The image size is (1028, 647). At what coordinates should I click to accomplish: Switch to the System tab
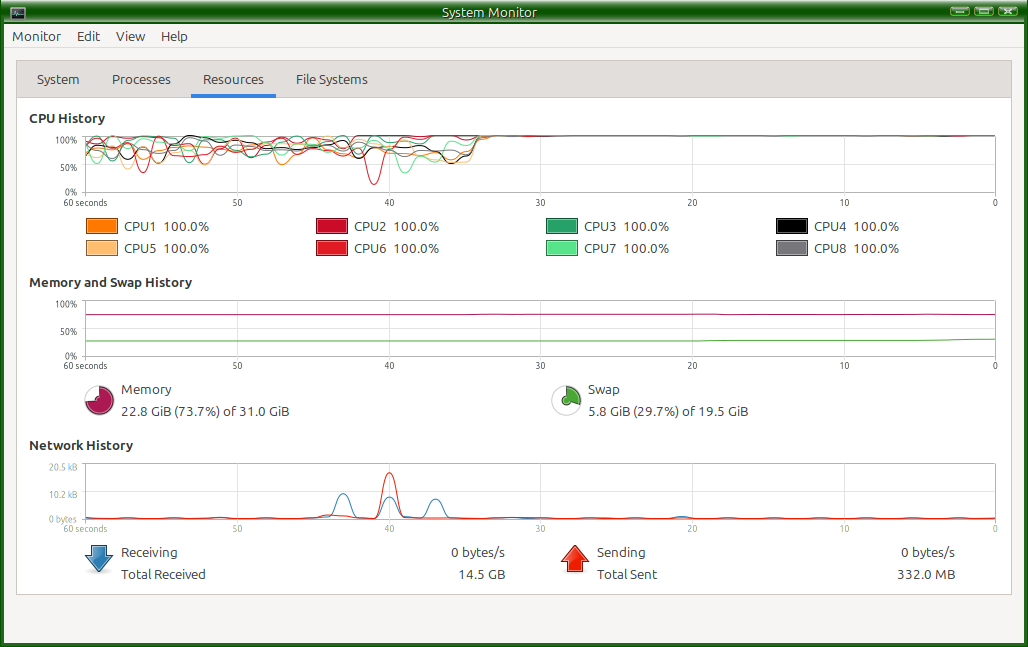click(x=58, y=79)
